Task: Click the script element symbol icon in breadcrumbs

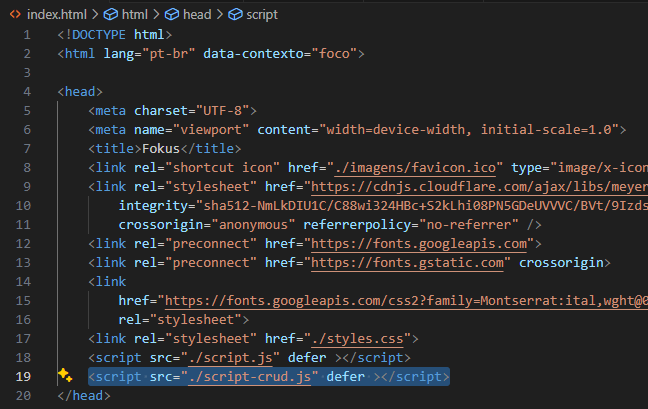Action: (x=236, y=15)
